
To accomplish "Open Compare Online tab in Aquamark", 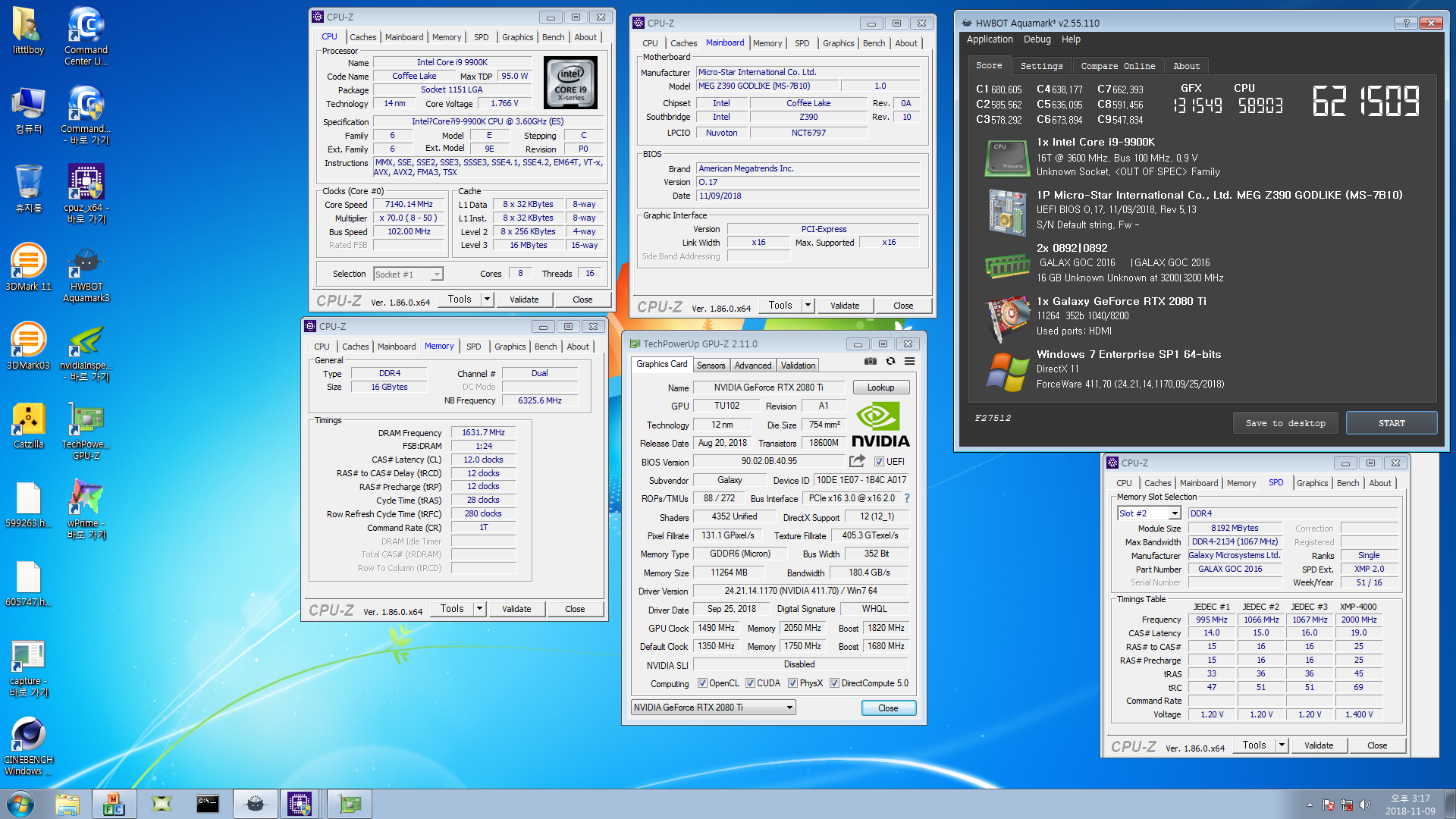I will pos(1118,66).
